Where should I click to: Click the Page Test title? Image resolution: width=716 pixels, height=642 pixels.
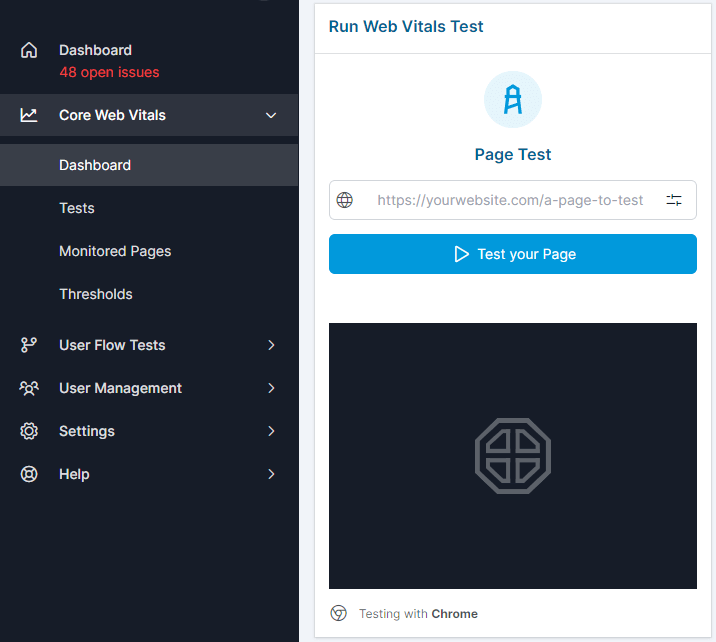pos(513,154)
